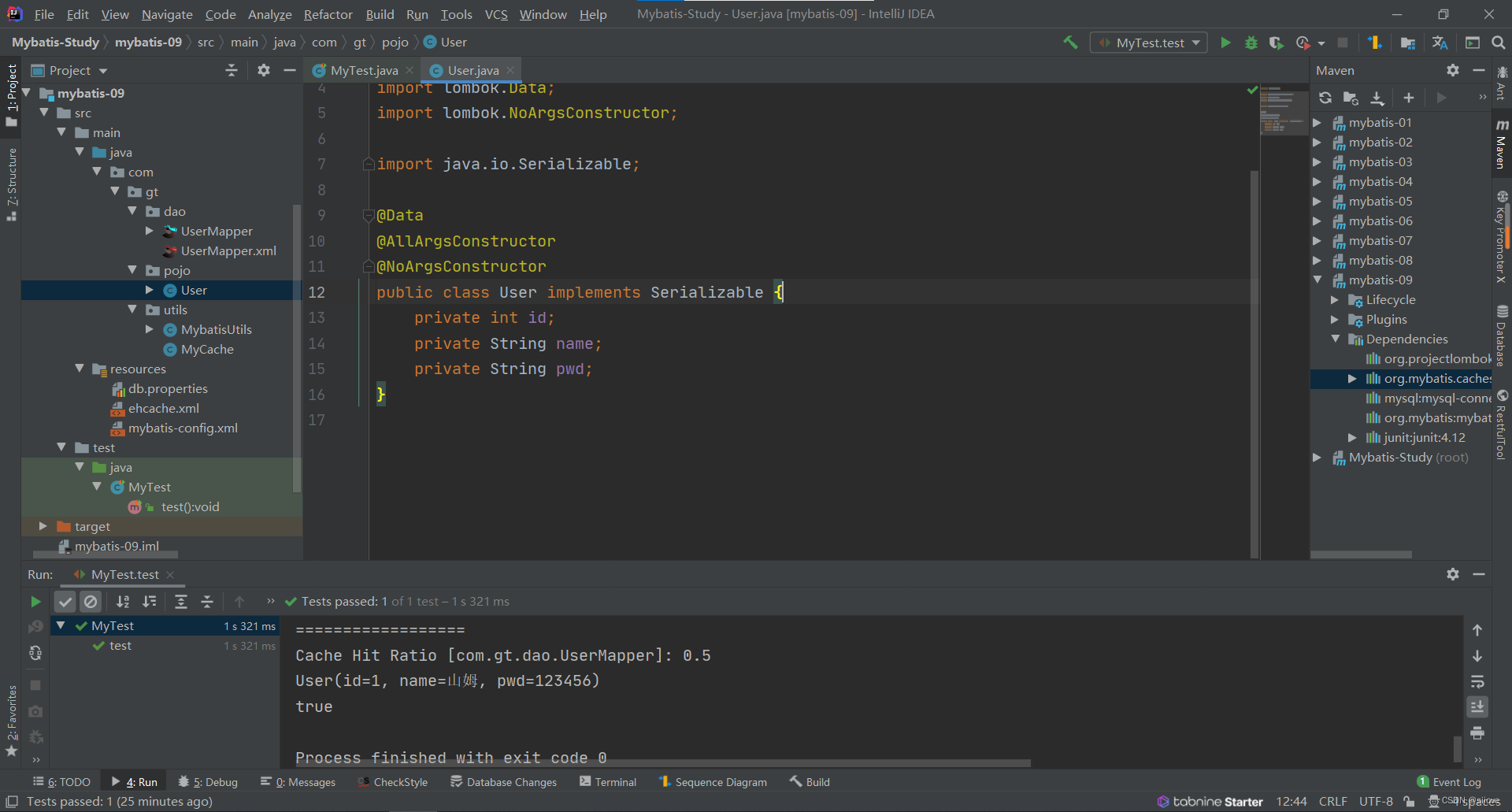Open the Sequence Diagram tool window
The height and width of the screenshot is (812, 1512).
click(x=713, y=782)
